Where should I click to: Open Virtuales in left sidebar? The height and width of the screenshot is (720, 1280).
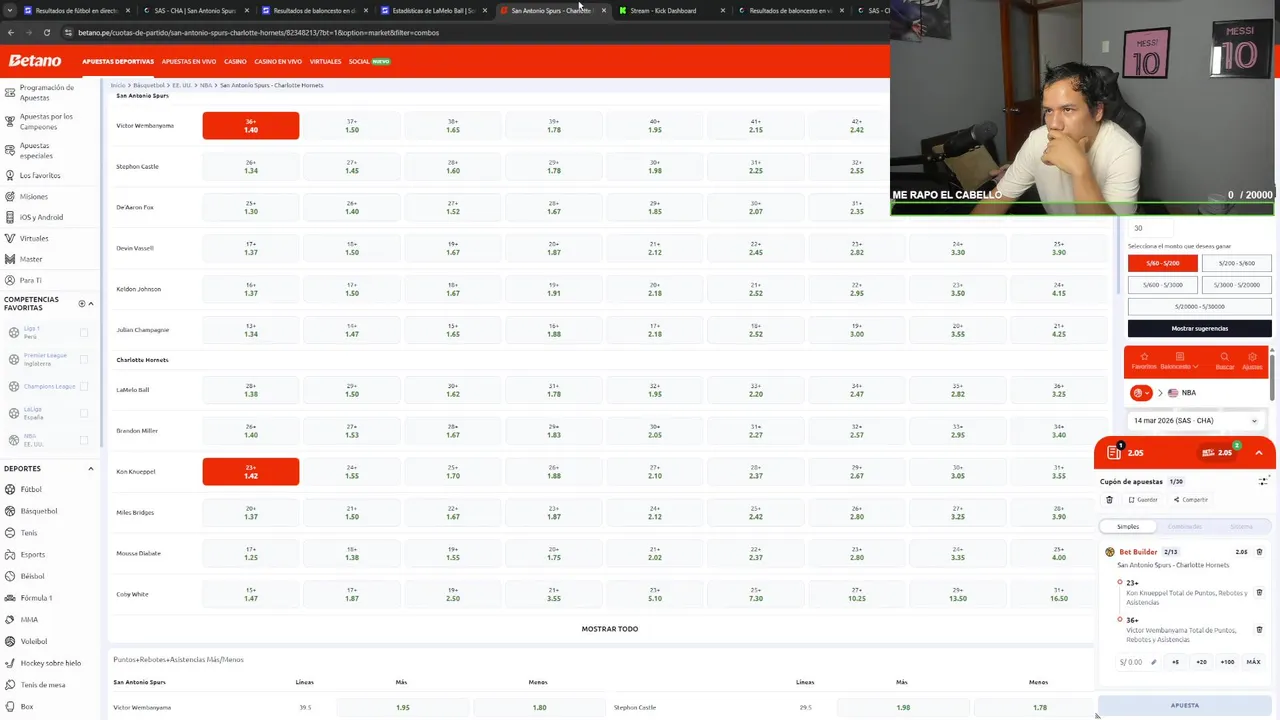click(x=33, y=238)
